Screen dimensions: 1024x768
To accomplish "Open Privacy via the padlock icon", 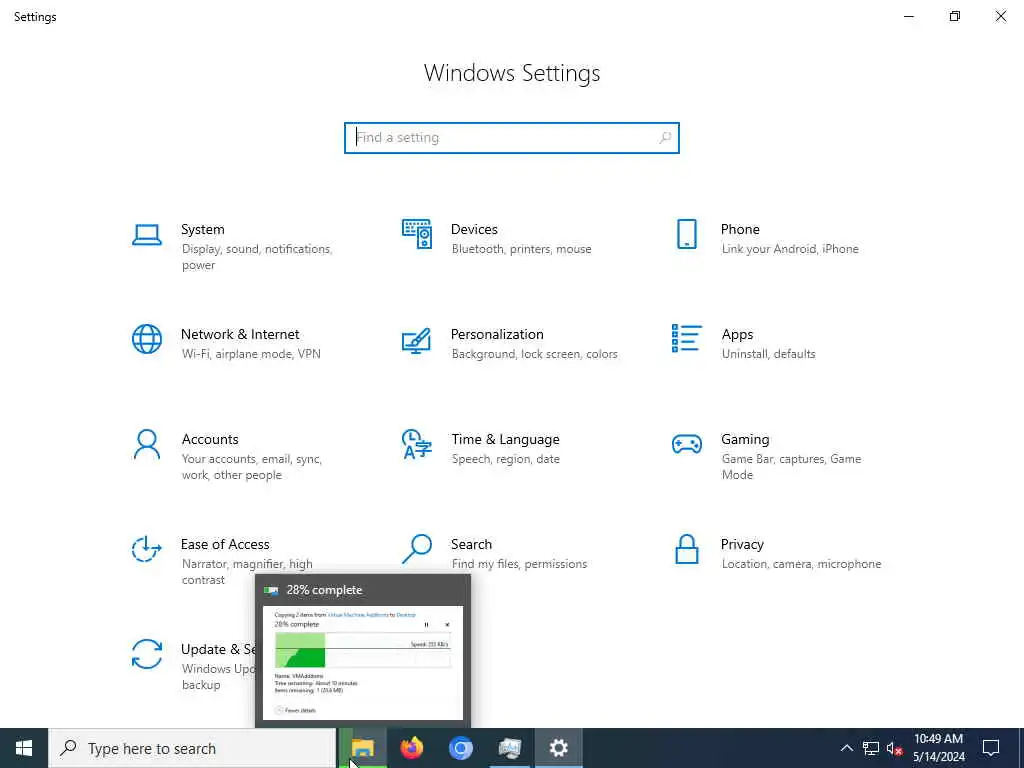I will click(686, 549).
